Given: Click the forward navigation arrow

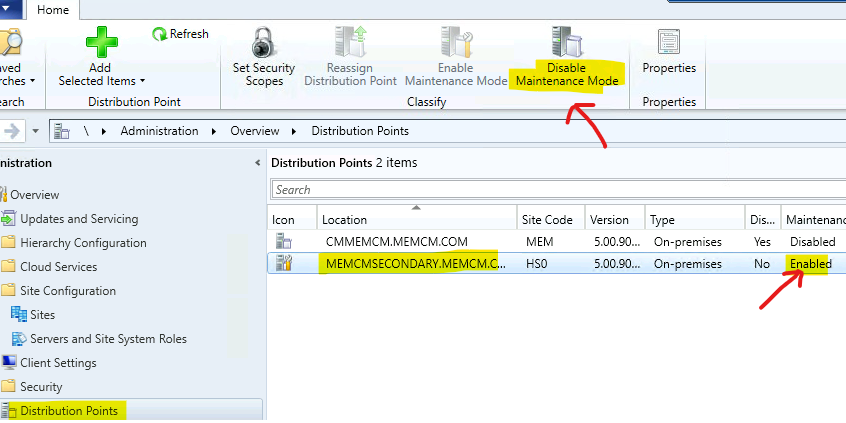Looking at the screenshot, I should 12,131.
